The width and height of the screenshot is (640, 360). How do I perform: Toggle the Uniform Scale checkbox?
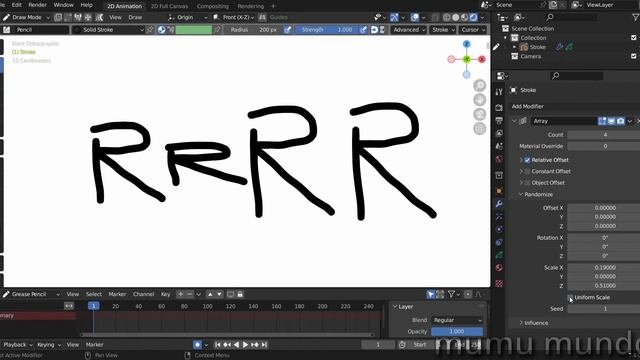[570, 298]
